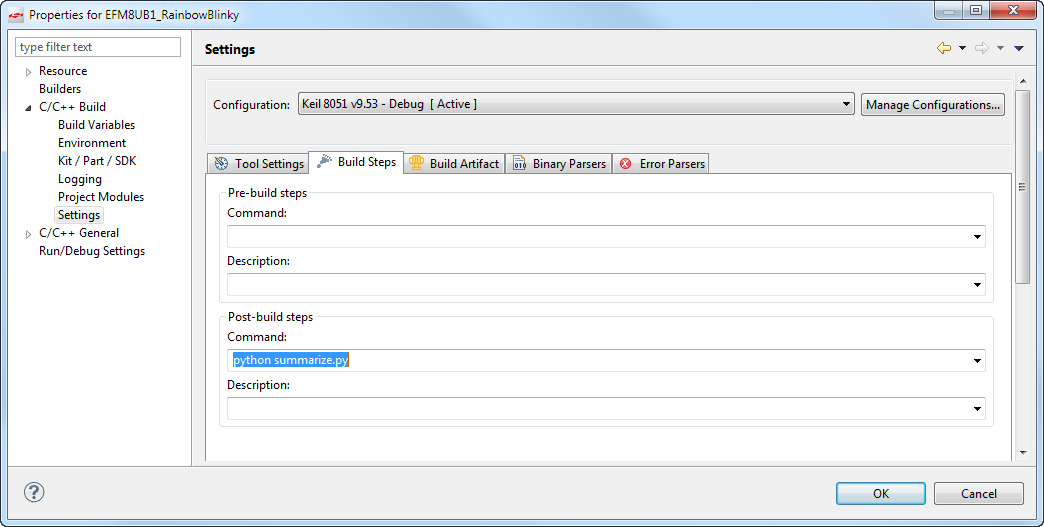The image size is (1044, 527).
Task: Click the Manage Configurations button
Action: tap(933, 104)
